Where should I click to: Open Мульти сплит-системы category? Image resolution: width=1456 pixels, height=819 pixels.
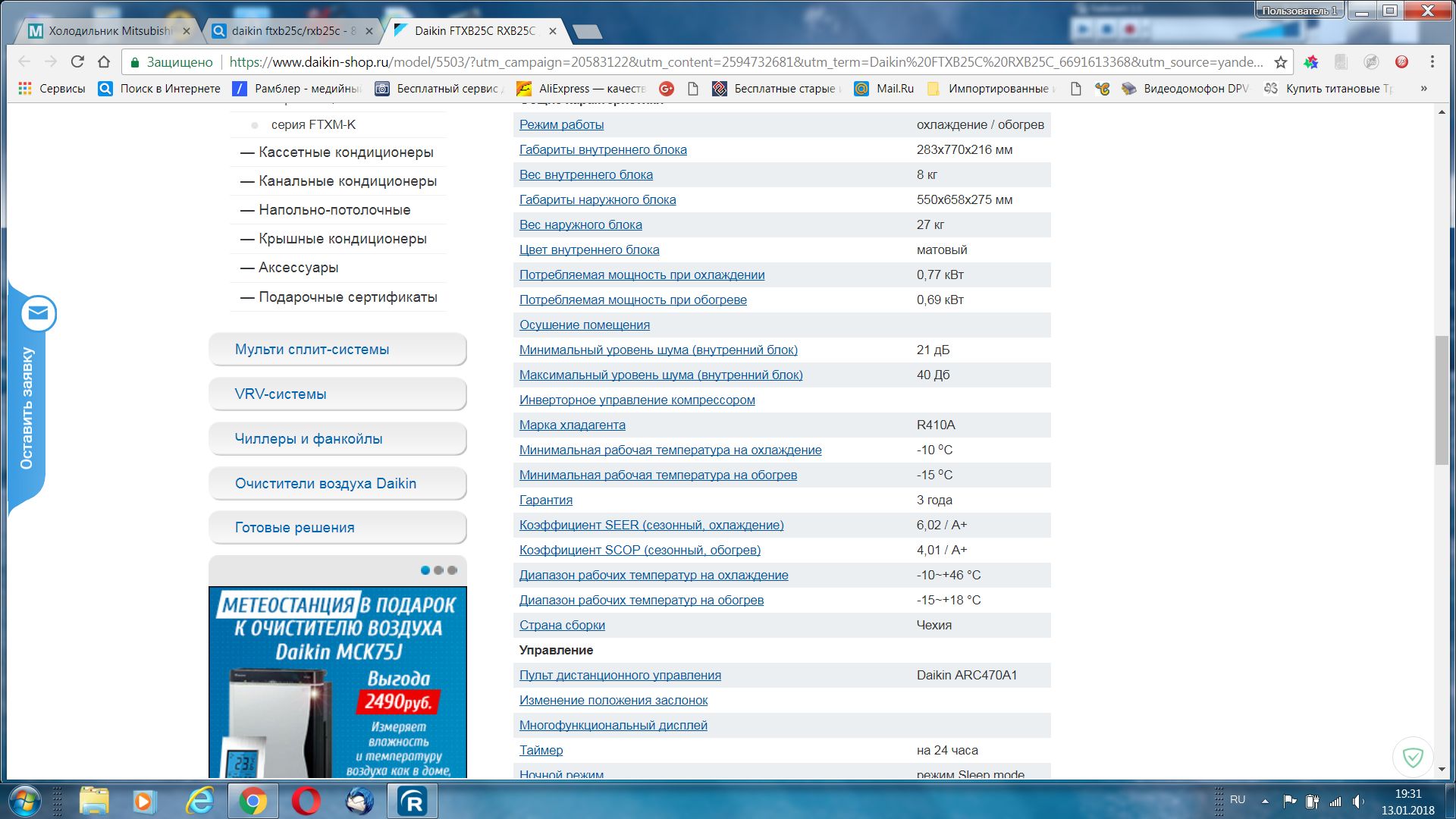click(x=337, y=349)
